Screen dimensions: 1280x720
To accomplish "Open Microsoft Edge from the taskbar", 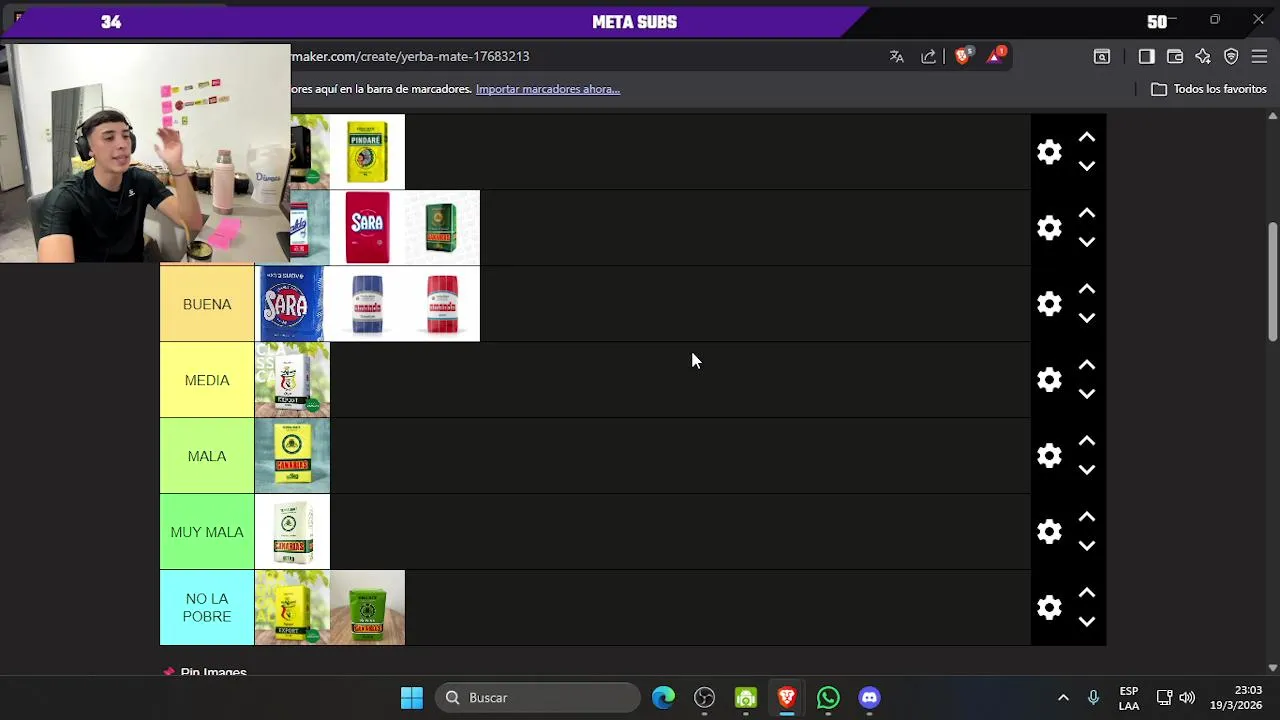I will [663, 698].
